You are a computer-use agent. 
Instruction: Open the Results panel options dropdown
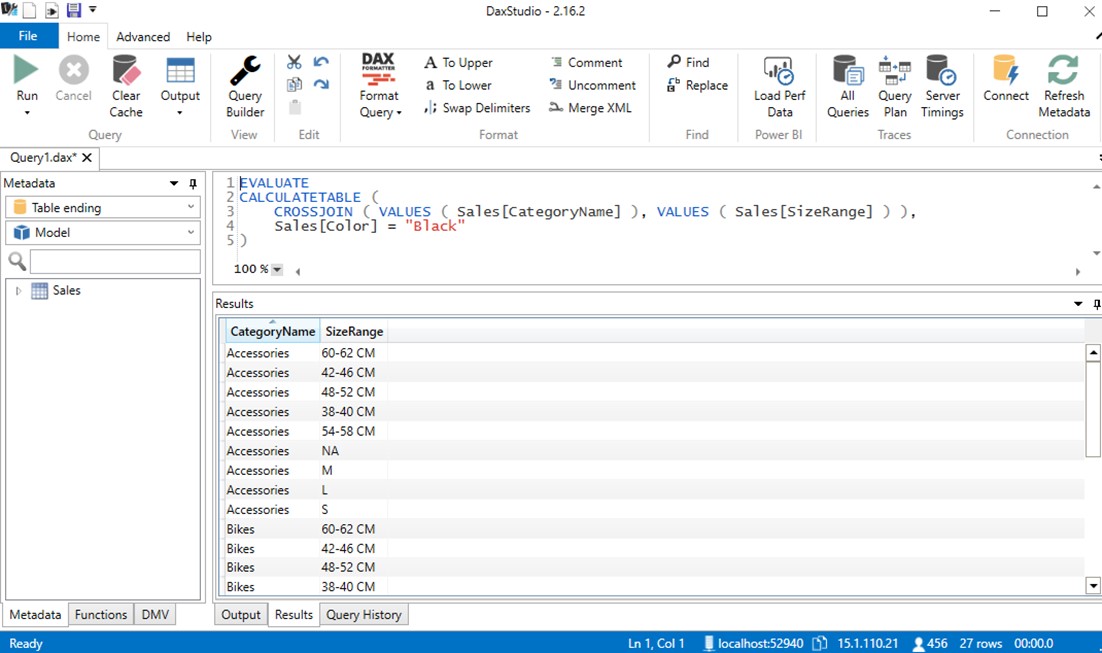coord(1078,304)
